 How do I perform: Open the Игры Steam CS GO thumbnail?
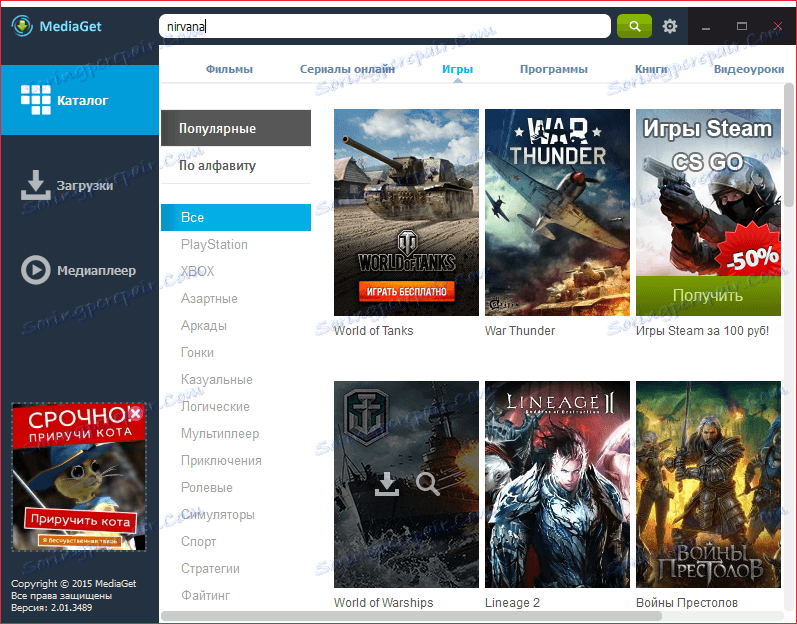[x=708, y=212]
